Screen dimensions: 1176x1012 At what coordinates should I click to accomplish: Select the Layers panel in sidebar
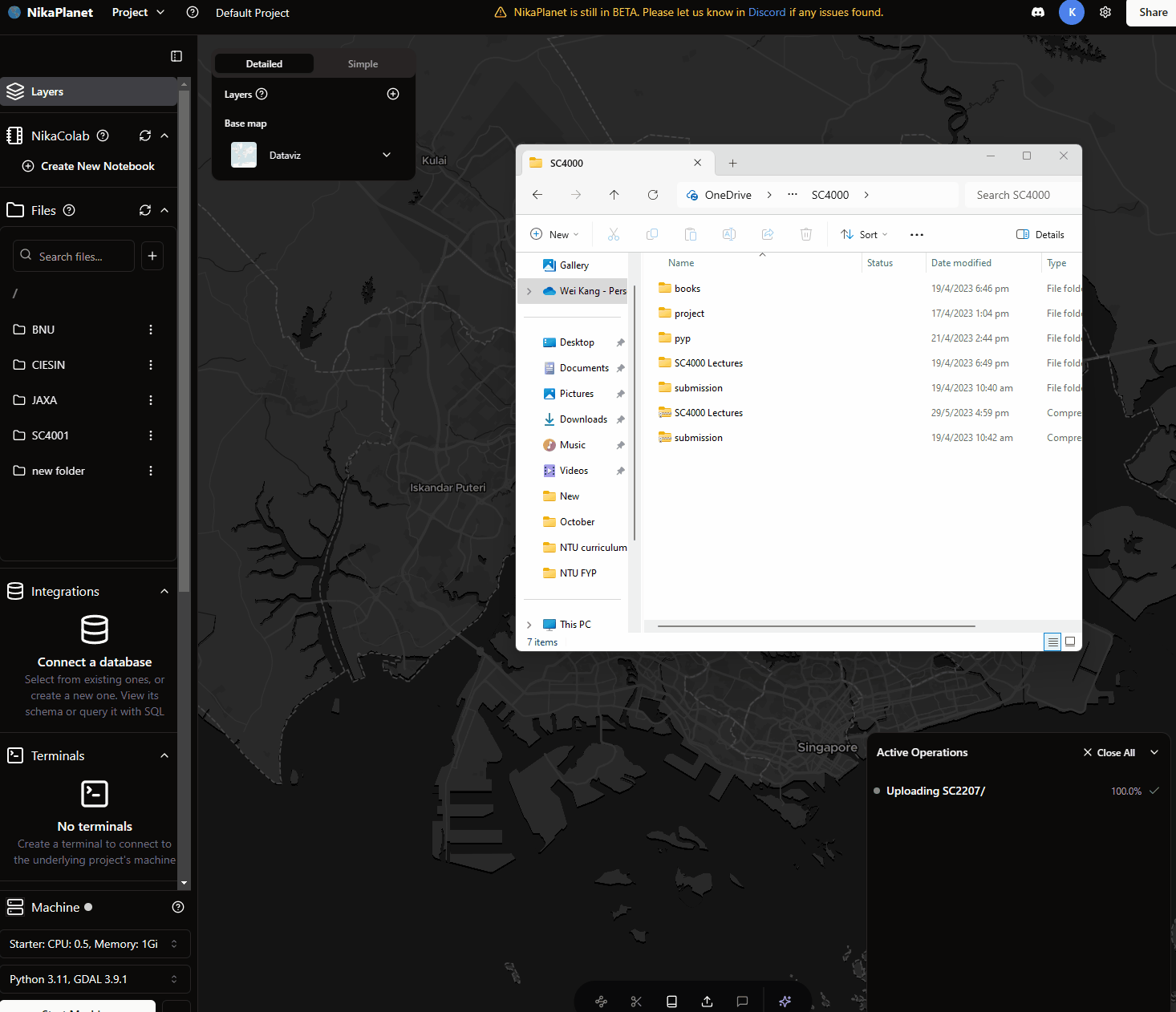pyautogui.click(x=47, y=91)
